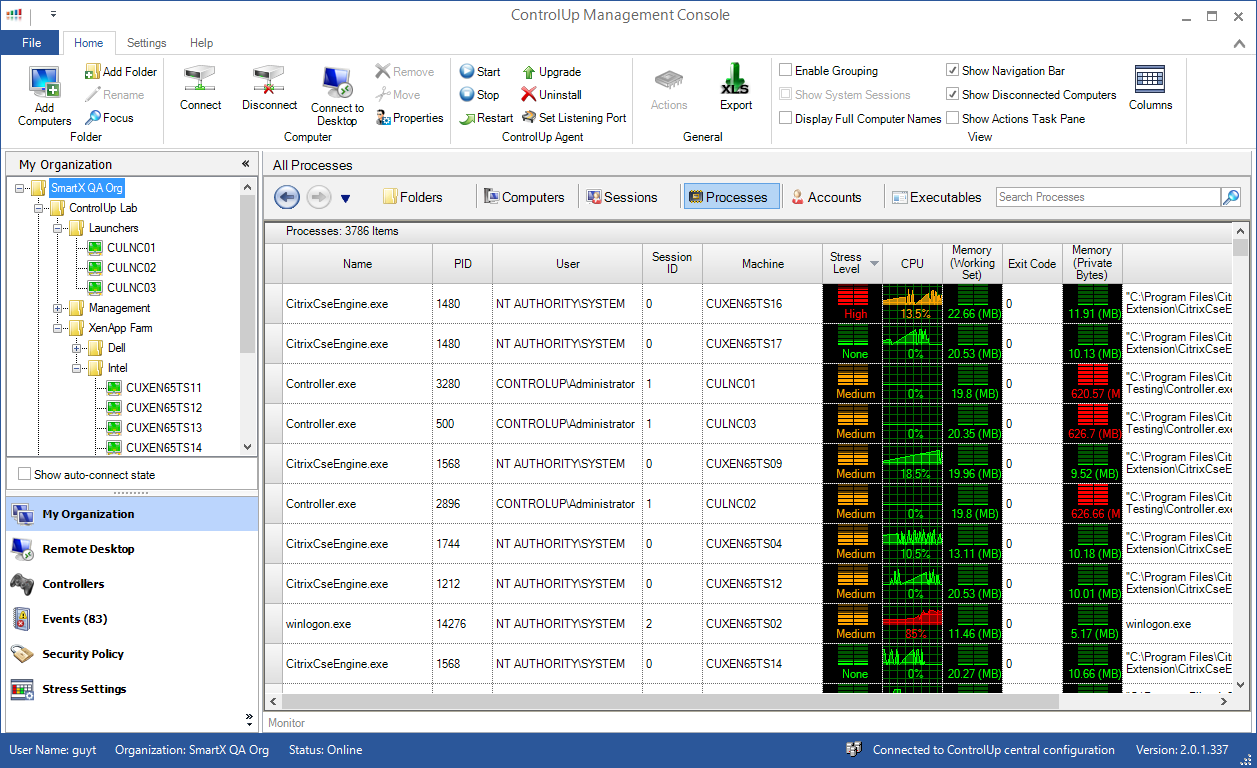The height and width of the screenshot is (768, 1257).
Task: Select CUXEN65TS13 in tree
Action: point(164,428)
